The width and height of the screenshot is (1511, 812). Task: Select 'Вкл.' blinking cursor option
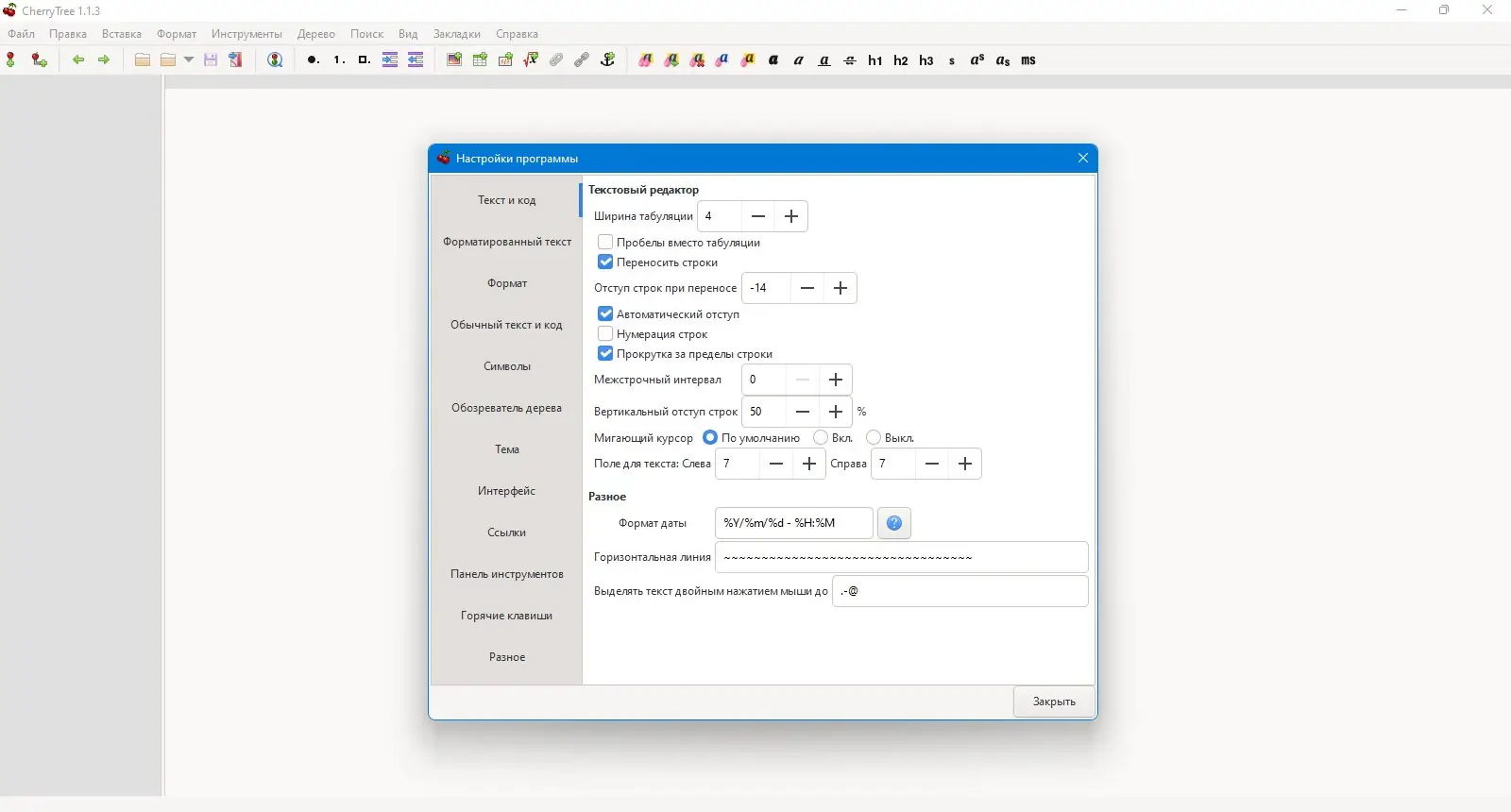pyautogui.click(x=821, y=438)
